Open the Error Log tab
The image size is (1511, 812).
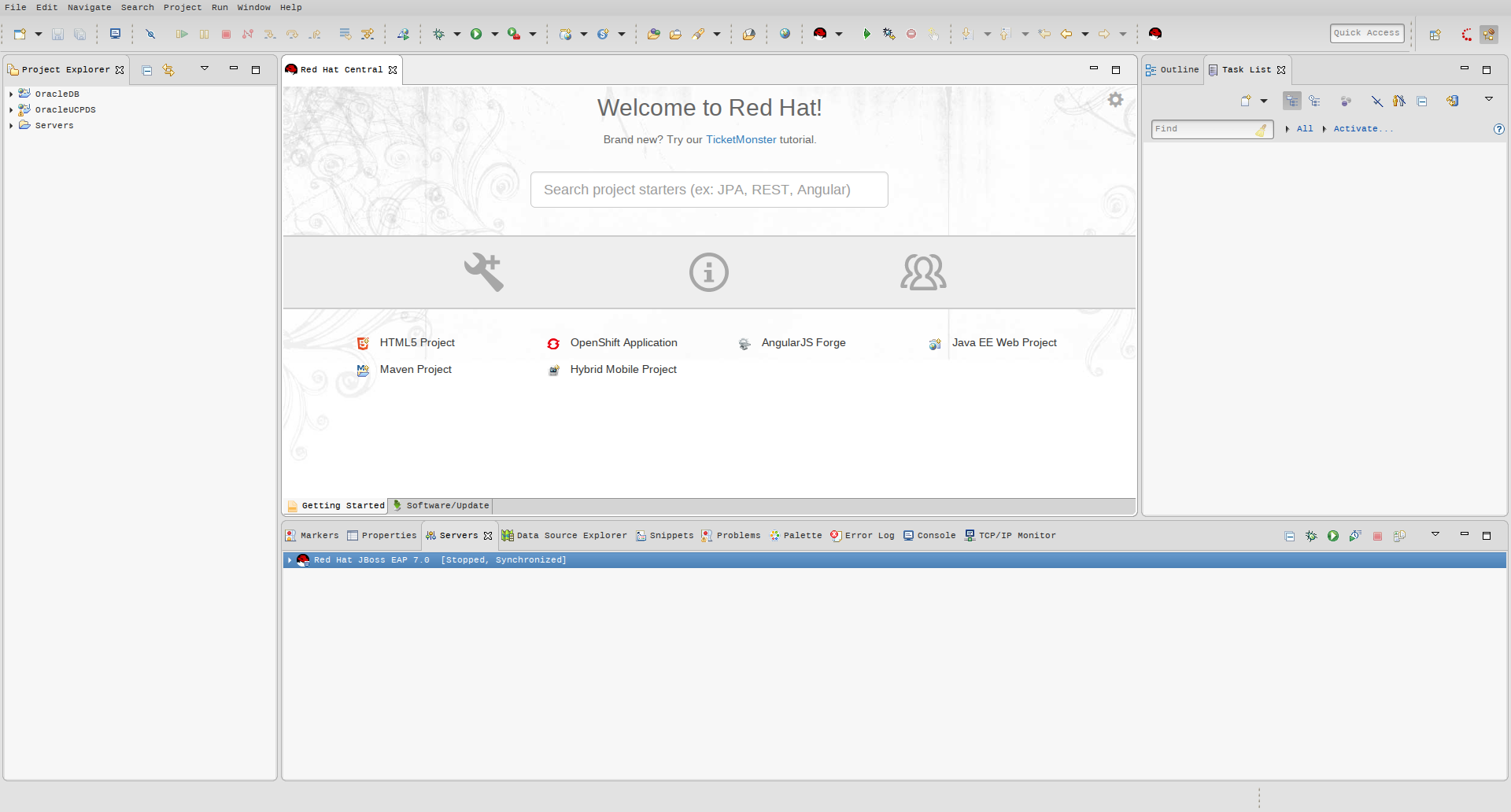coord(863,536)
